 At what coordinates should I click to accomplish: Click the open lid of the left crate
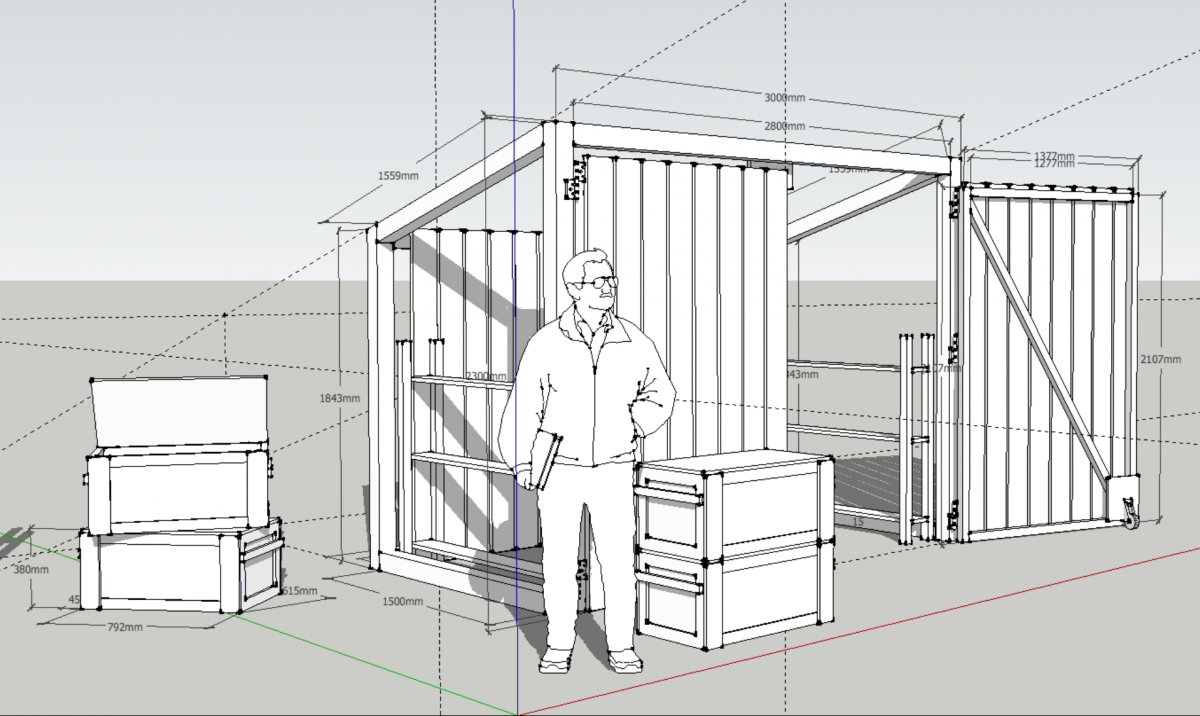point(182,410)
